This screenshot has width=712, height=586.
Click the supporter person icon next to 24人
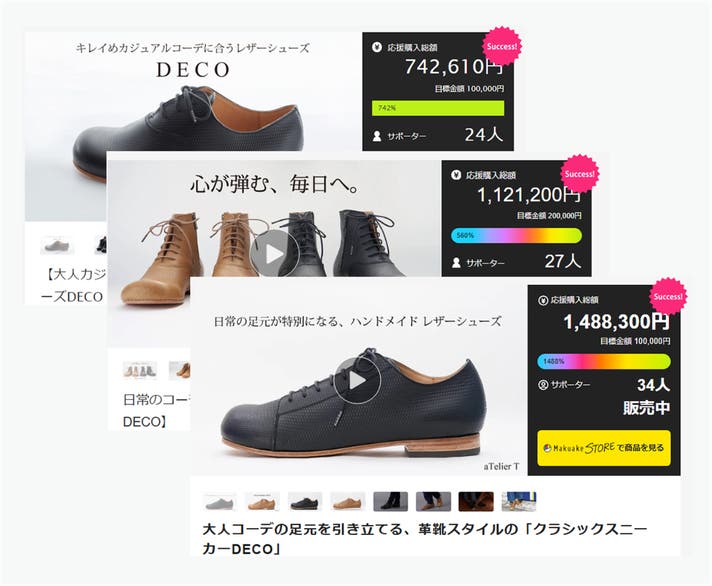coord(377,136)
